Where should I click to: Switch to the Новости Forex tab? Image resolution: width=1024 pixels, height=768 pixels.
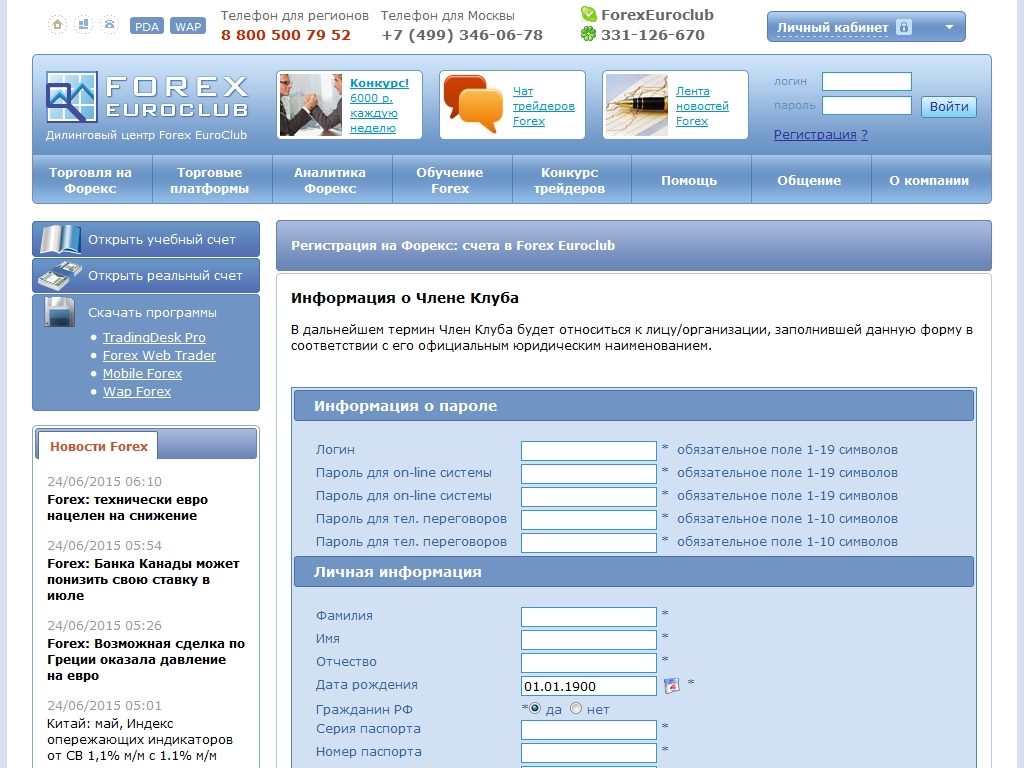98,446
